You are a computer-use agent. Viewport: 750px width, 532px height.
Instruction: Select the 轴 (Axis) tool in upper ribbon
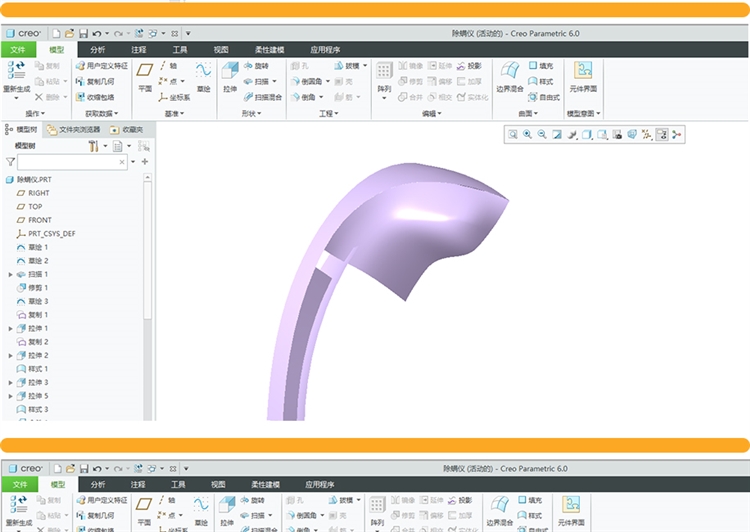pos(168,66)
